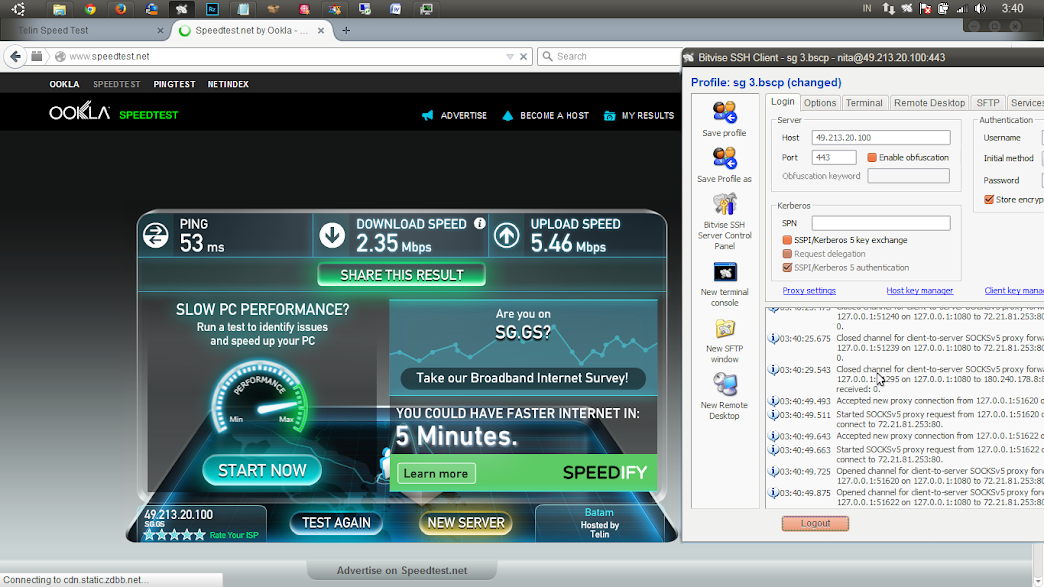Toggle SSPI/Kerberos 5 key exchange checkbox

coord(787,240)
